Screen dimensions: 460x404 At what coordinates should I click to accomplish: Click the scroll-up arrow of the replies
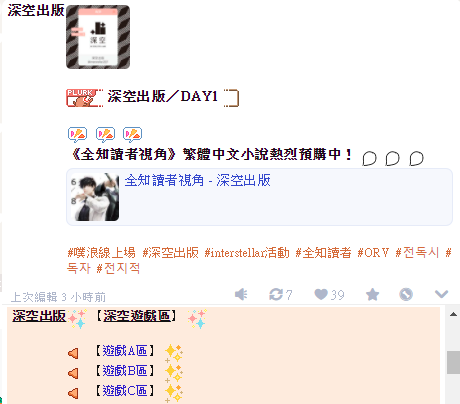pyautogui.click(x=453, y=314)
